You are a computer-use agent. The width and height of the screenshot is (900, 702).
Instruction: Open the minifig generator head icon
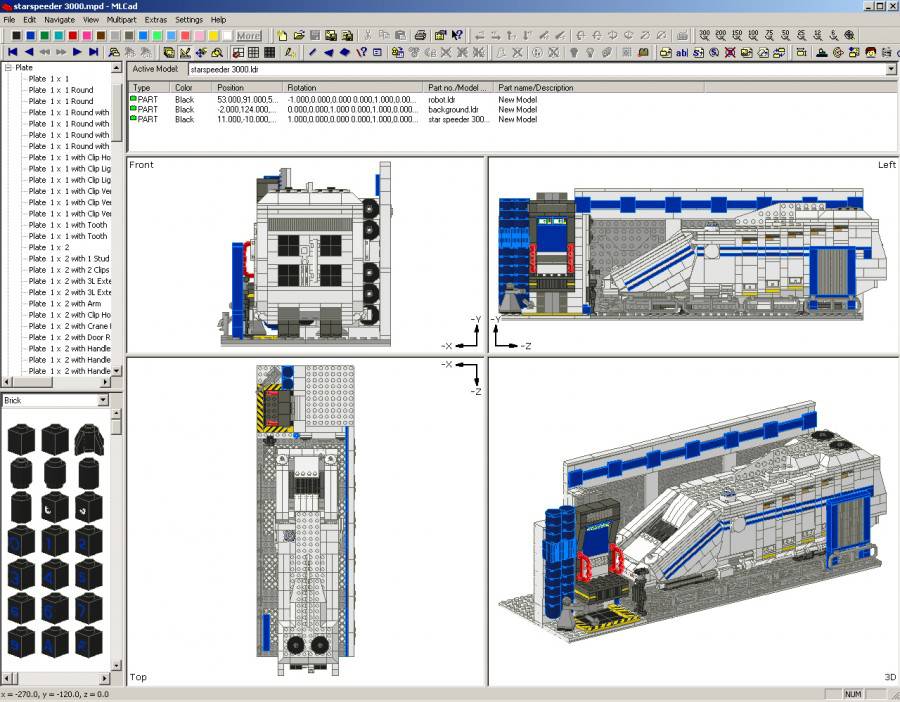tap(871, 52)
